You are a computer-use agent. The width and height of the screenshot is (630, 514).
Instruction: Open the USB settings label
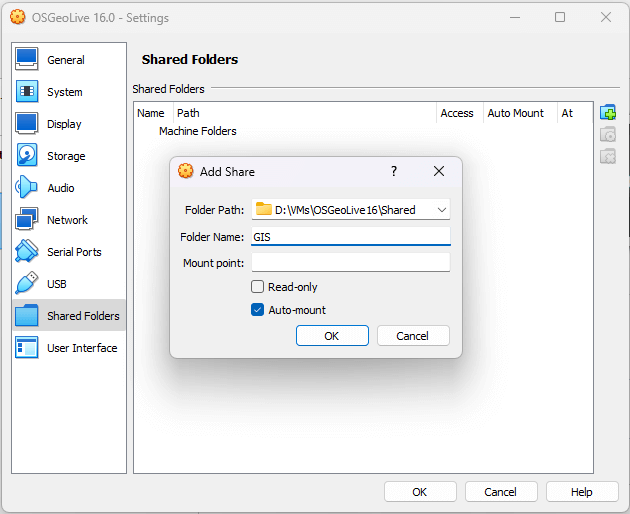[57, 284]
